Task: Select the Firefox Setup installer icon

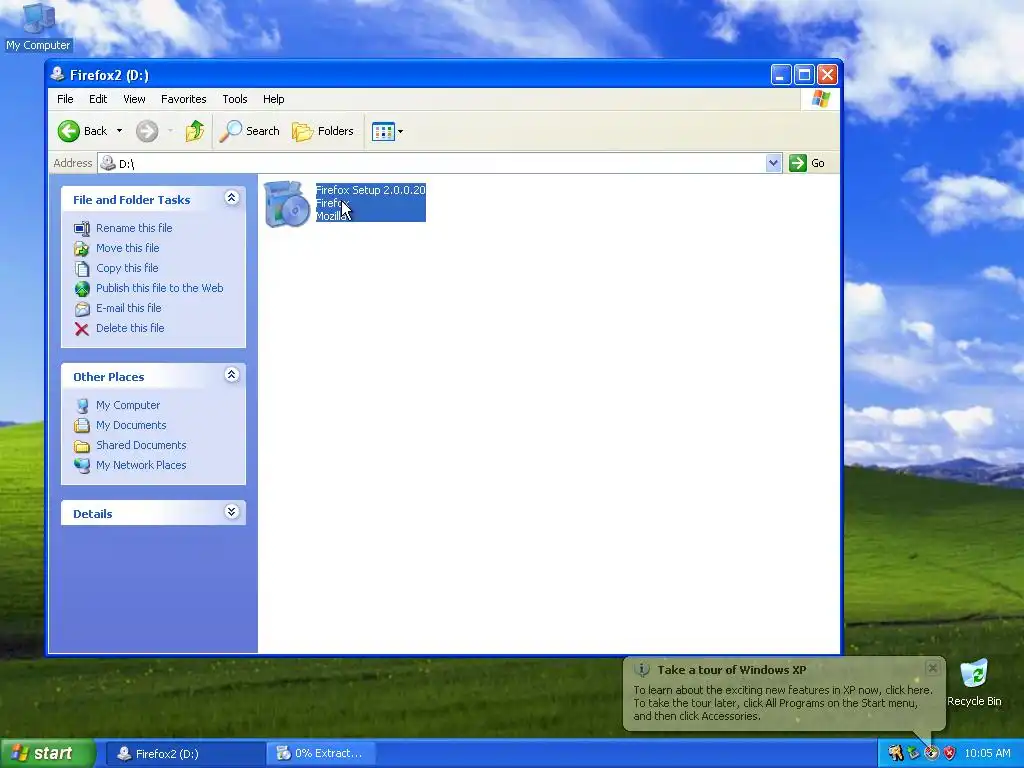Action: (x=287, y=204)
